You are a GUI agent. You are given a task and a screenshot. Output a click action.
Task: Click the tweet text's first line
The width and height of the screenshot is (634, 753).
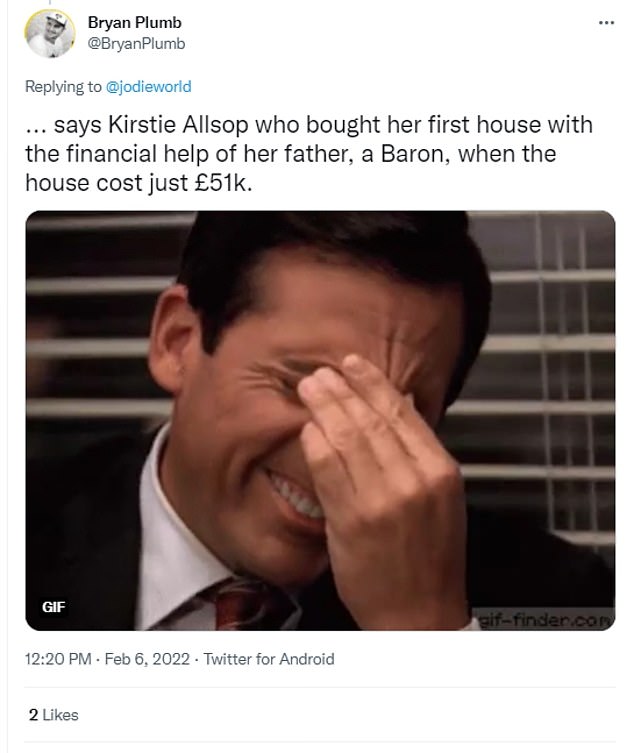click(308, 125)
